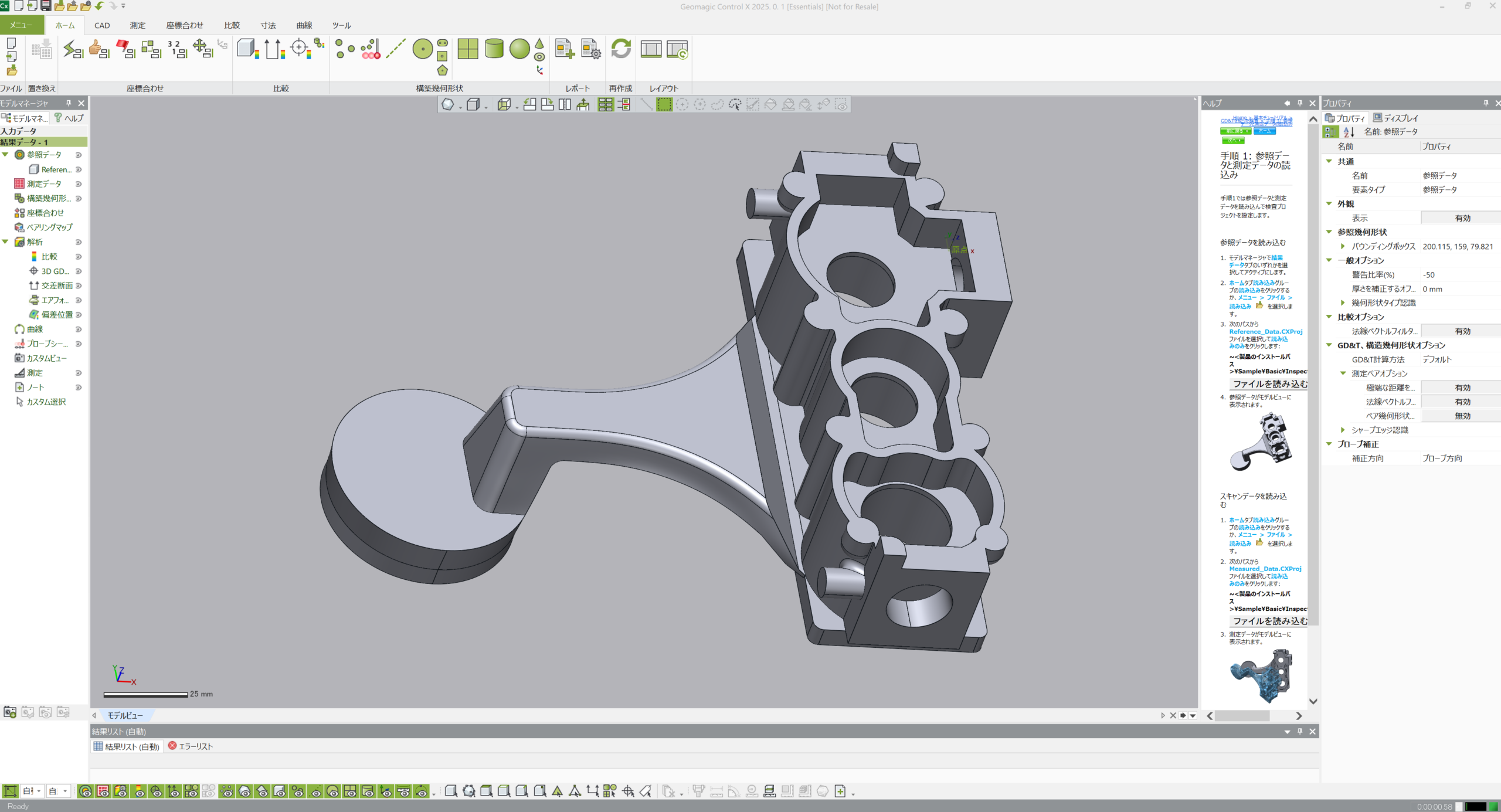
Task: Click the sphere geometry icon
Action: (x=519, y=49)
